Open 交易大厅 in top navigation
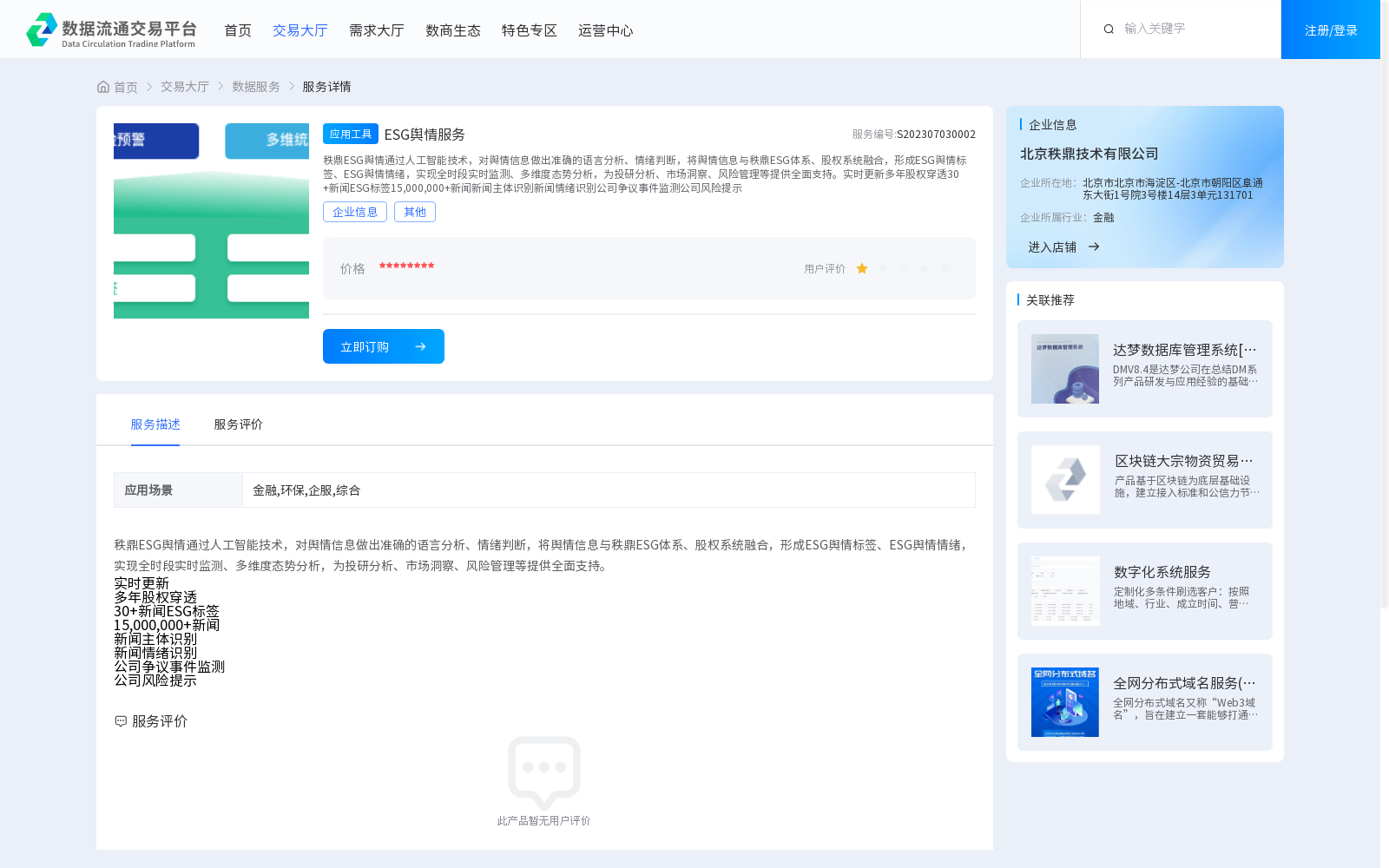 (300, 30)
